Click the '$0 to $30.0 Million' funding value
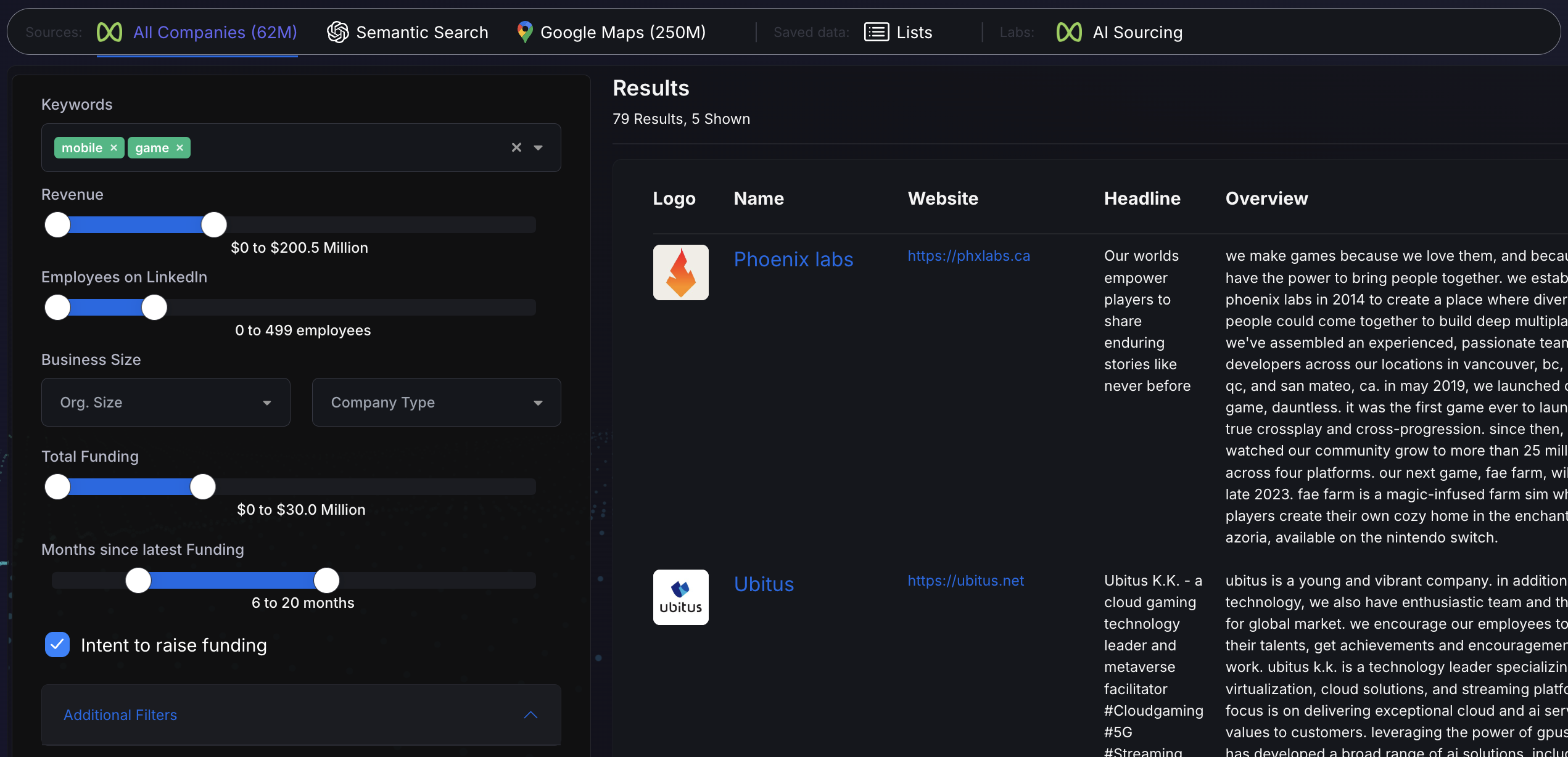This screenshot has width=1568, height=757. [x=301, y=510]
